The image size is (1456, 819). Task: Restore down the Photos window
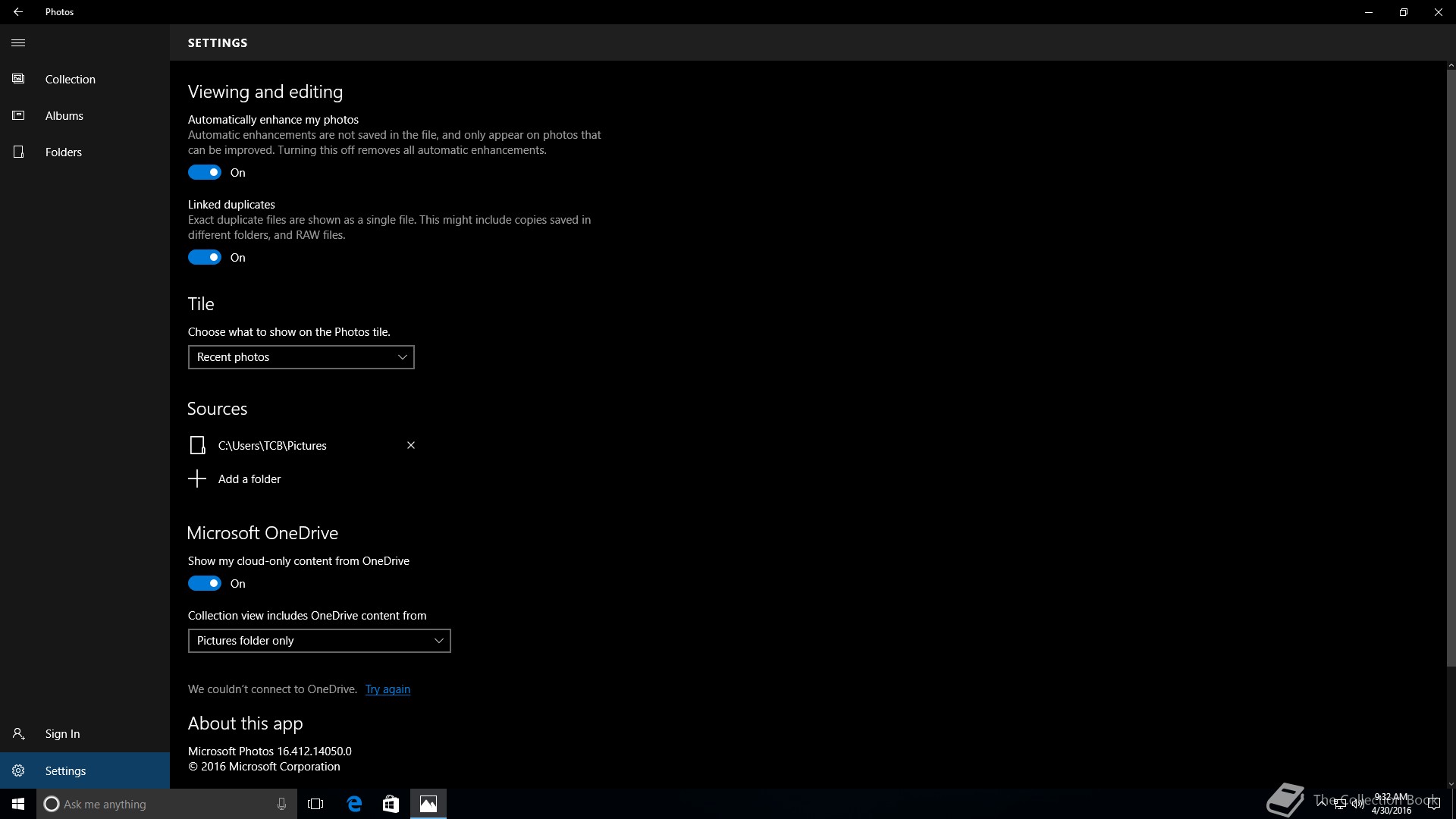coord(1404,12)
